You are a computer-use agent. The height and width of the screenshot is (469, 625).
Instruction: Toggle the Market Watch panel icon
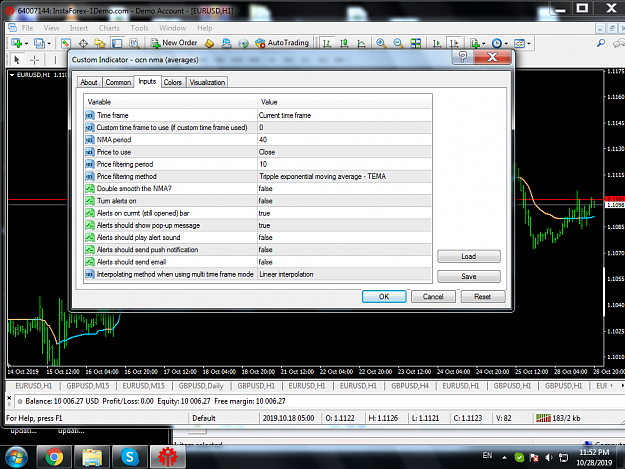tap(66, 43)
